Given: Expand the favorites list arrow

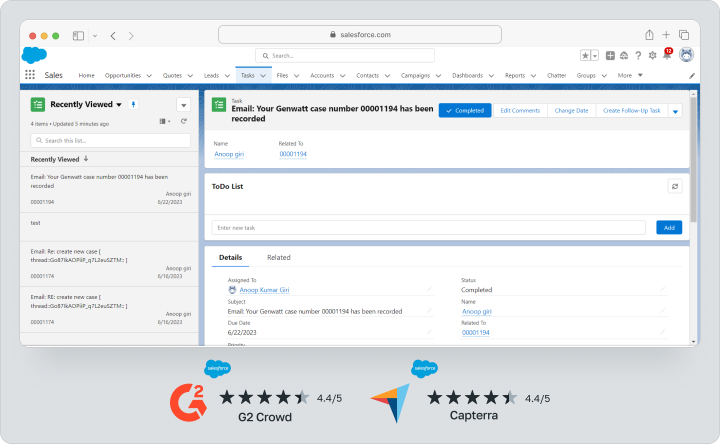Looking at the screenshot, I should click(595, 56).
